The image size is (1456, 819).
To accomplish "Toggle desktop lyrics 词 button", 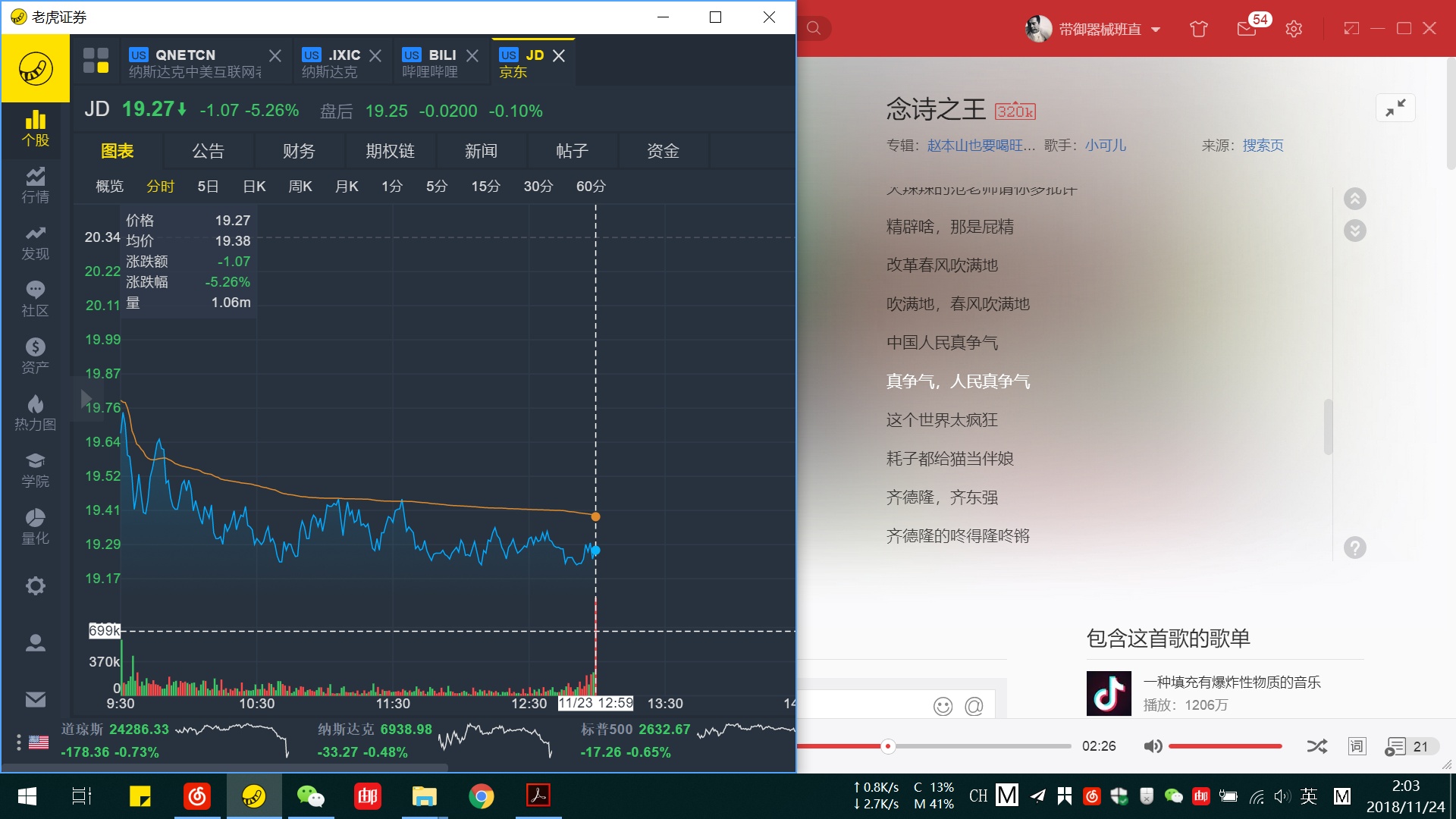I will [1357, 746].
